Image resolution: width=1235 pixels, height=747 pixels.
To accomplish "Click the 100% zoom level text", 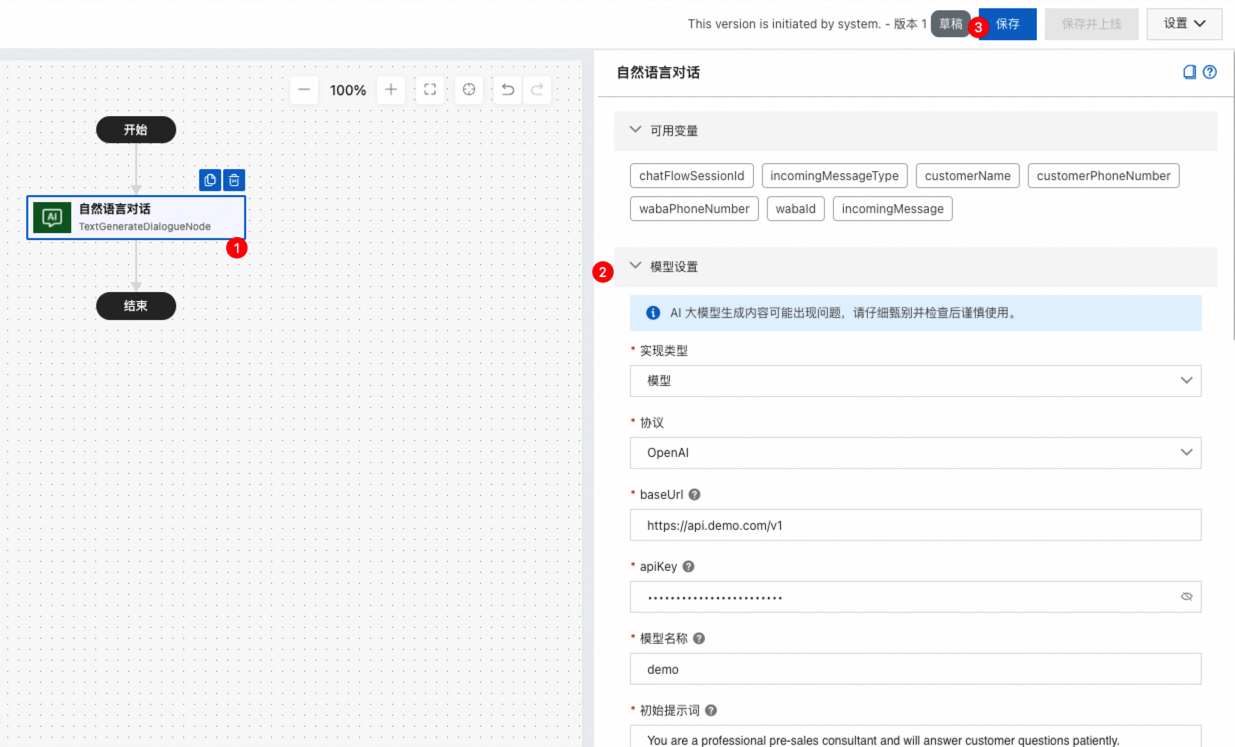I will coord(348,90).
